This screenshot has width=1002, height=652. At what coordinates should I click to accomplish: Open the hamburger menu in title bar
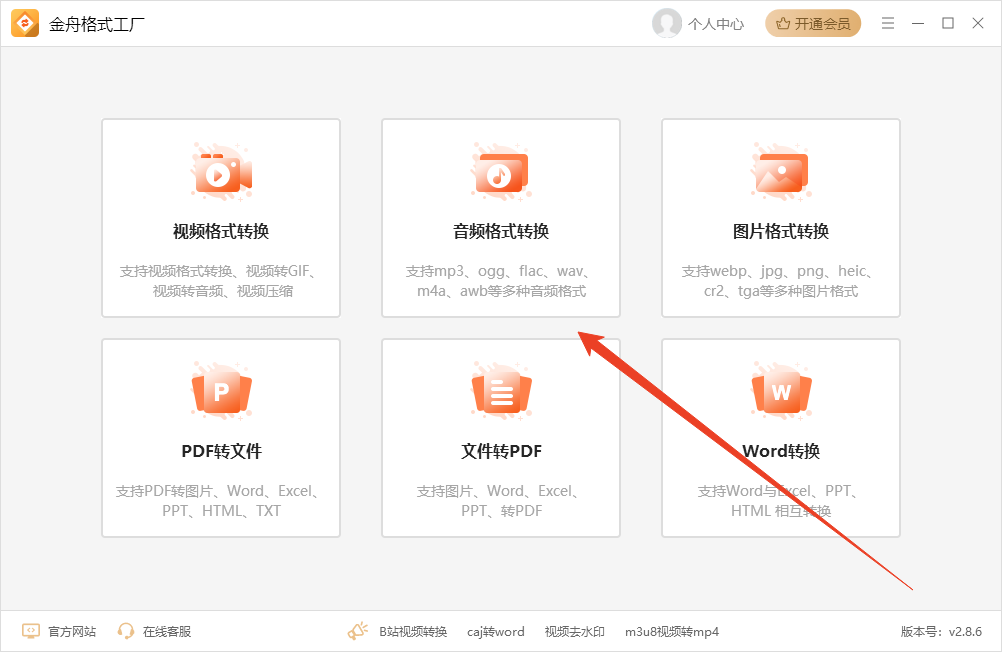click(x=888, y=23)
